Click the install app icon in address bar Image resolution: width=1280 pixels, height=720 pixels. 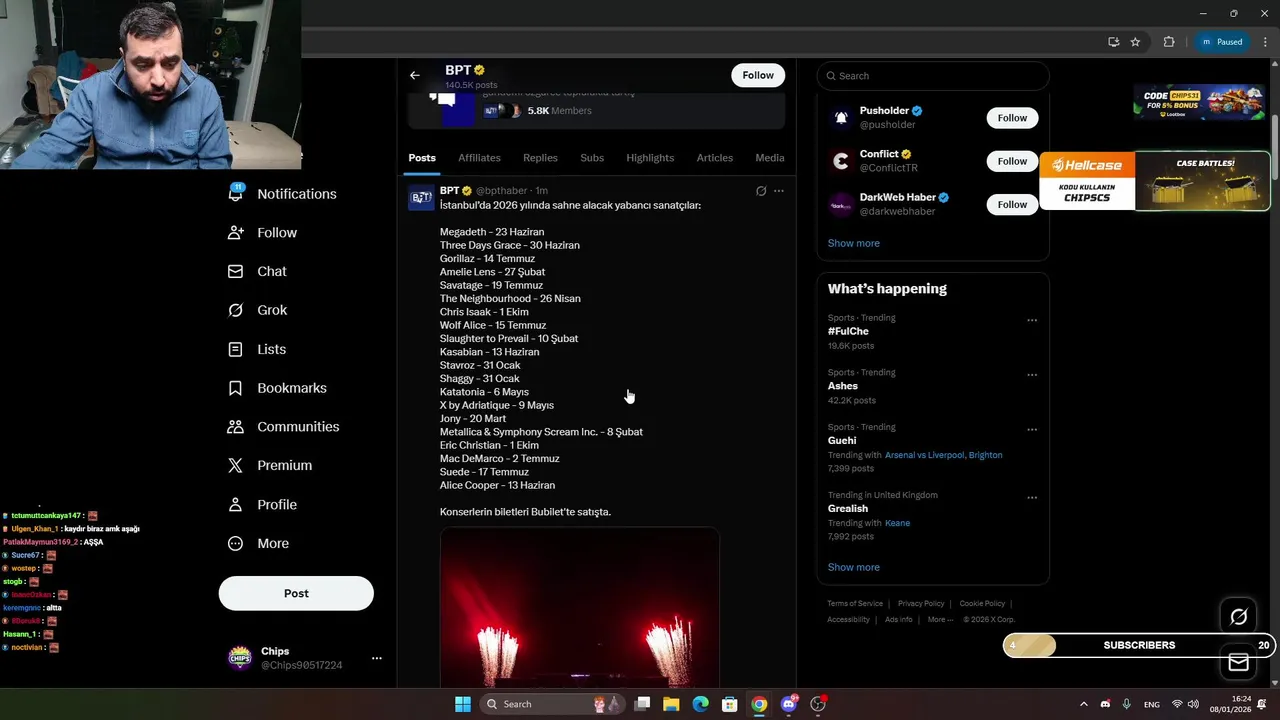1113,42
